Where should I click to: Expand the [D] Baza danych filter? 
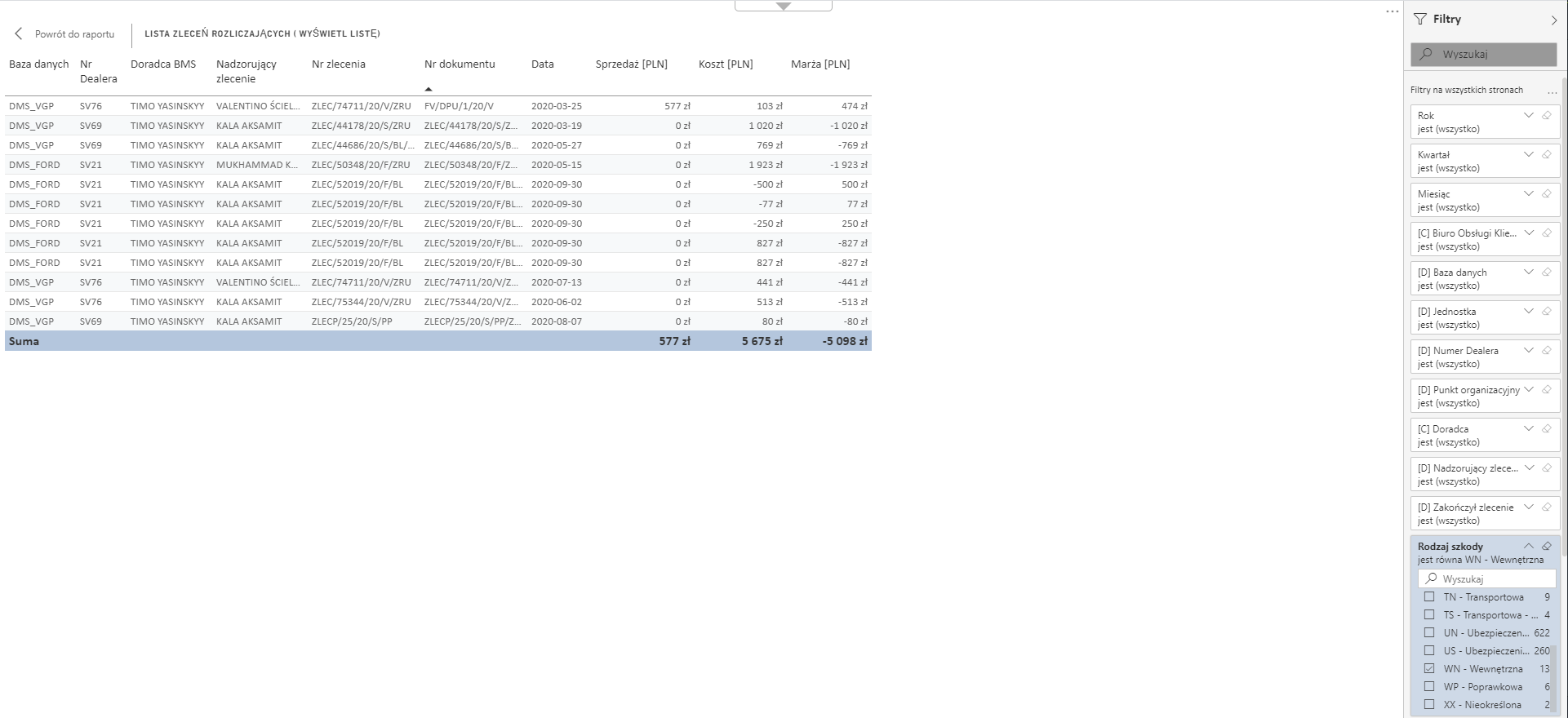[x=1528, y=273]
